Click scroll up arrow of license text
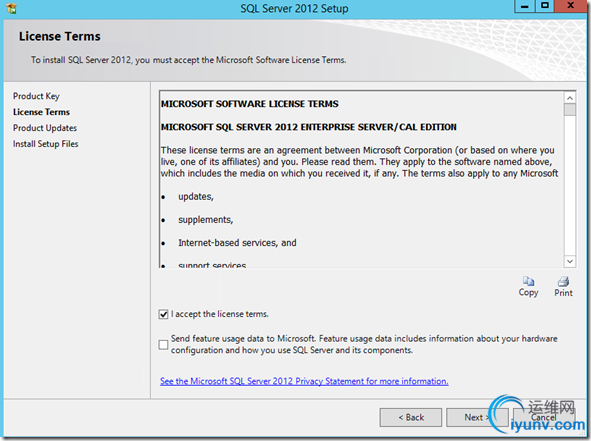 coord(570,98)
